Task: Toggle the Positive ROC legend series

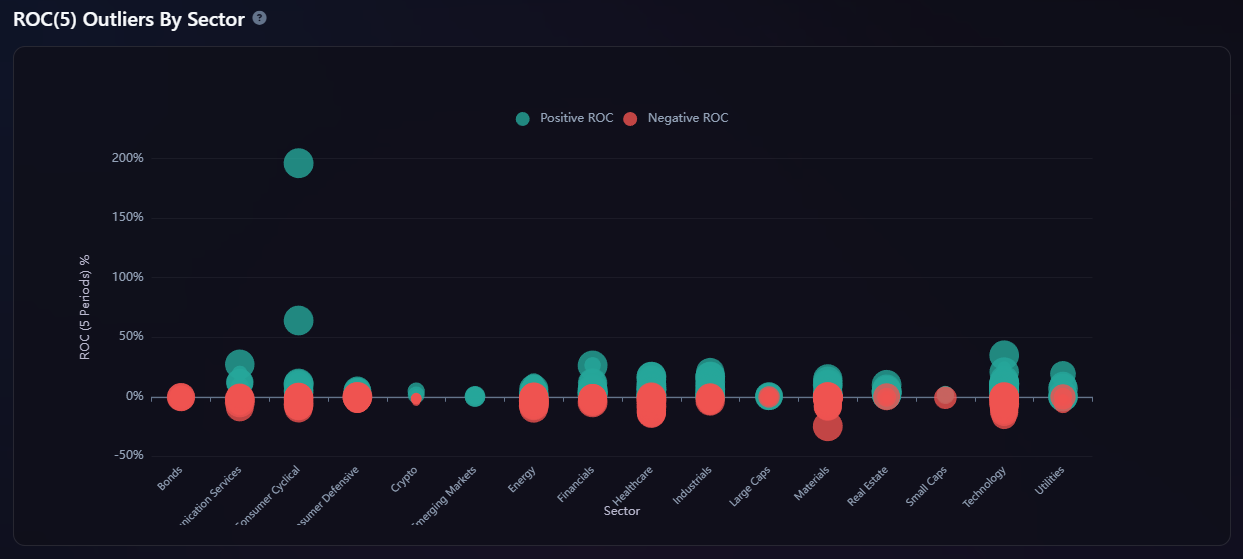Action: click(x=576, y=118)
